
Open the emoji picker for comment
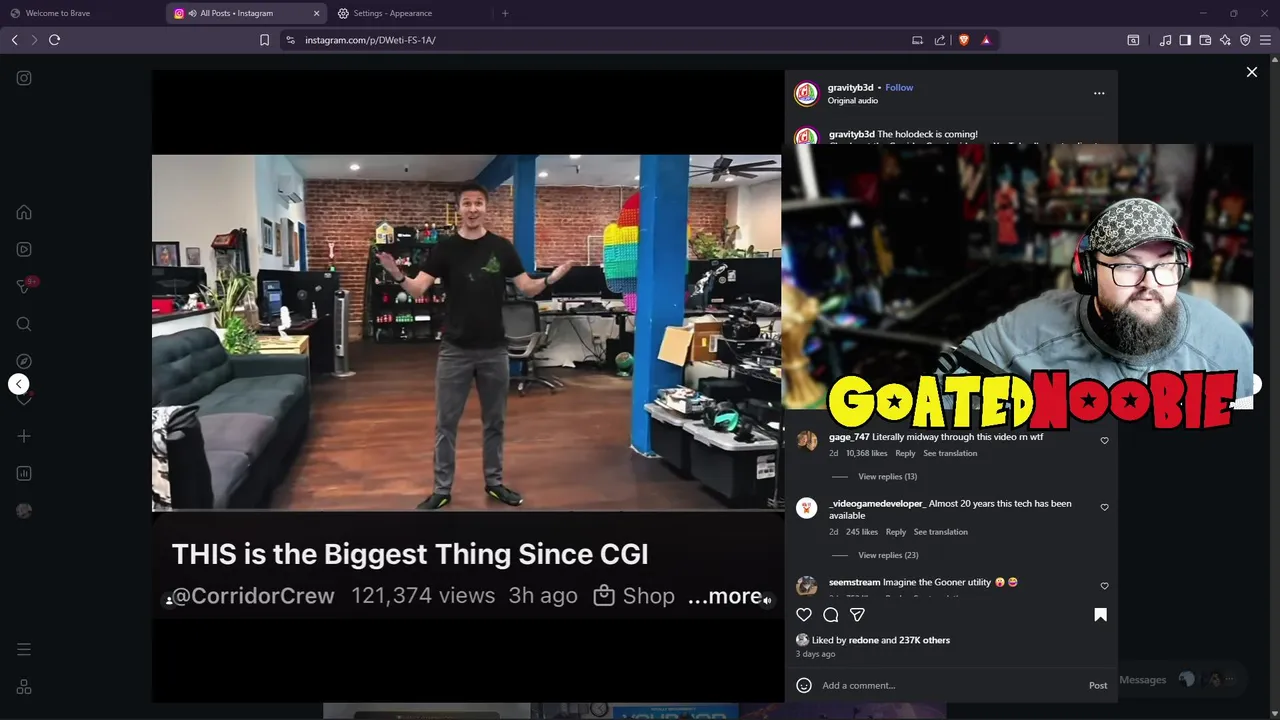pos(804,685)
